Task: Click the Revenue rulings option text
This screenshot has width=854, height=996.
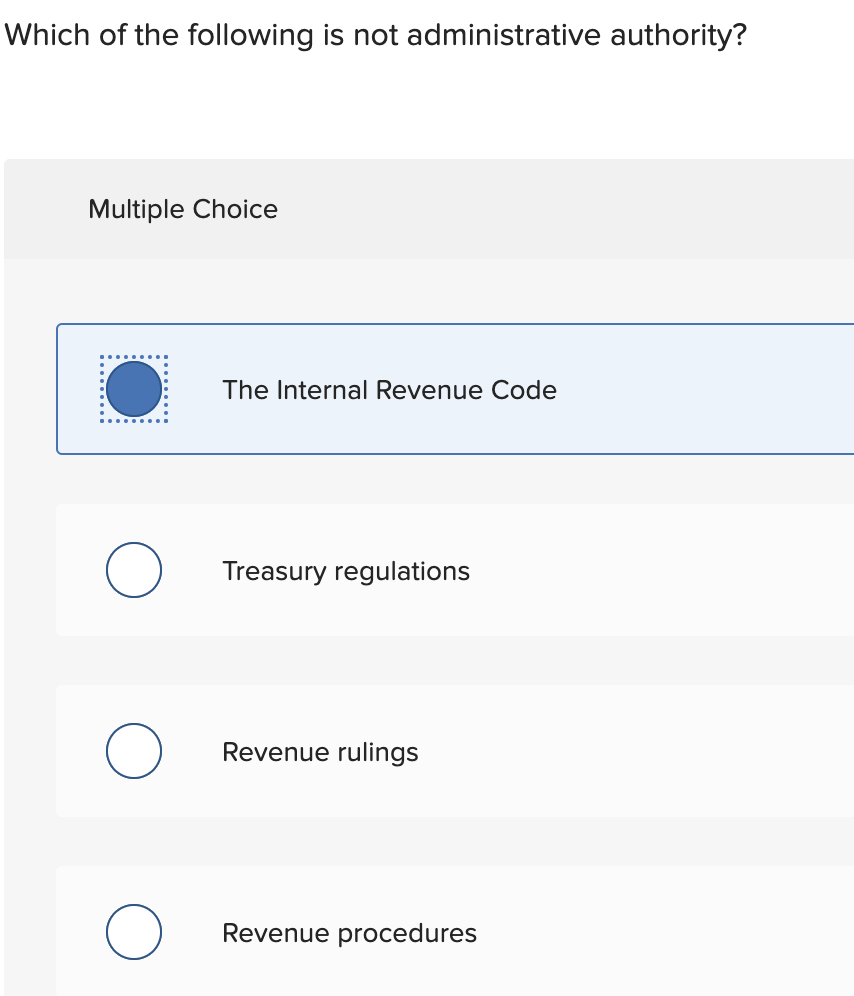Action: 320,752
